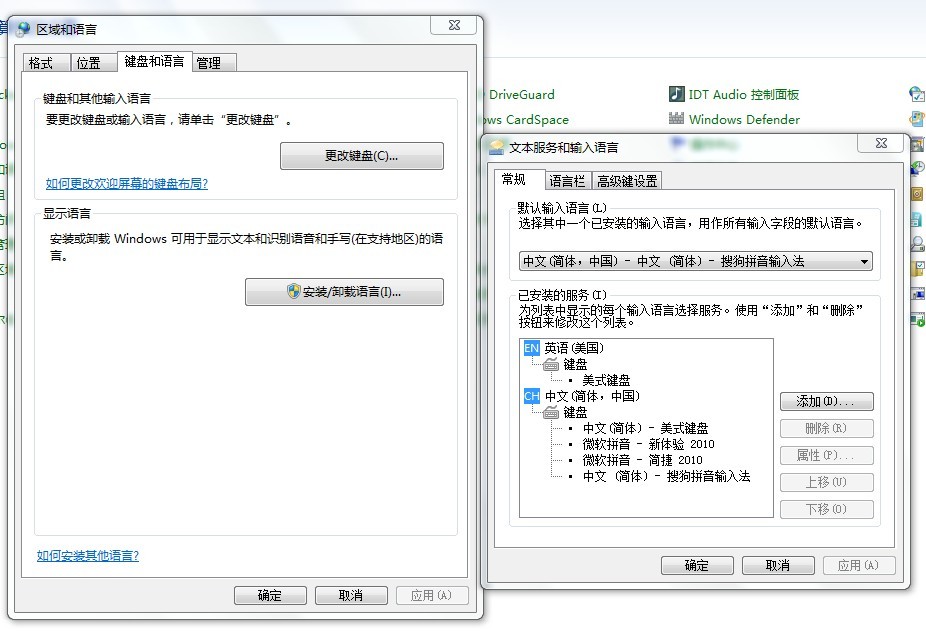Open the 管理 tab
This screenshot has height=634, width=926.
[x=215, y=63]
